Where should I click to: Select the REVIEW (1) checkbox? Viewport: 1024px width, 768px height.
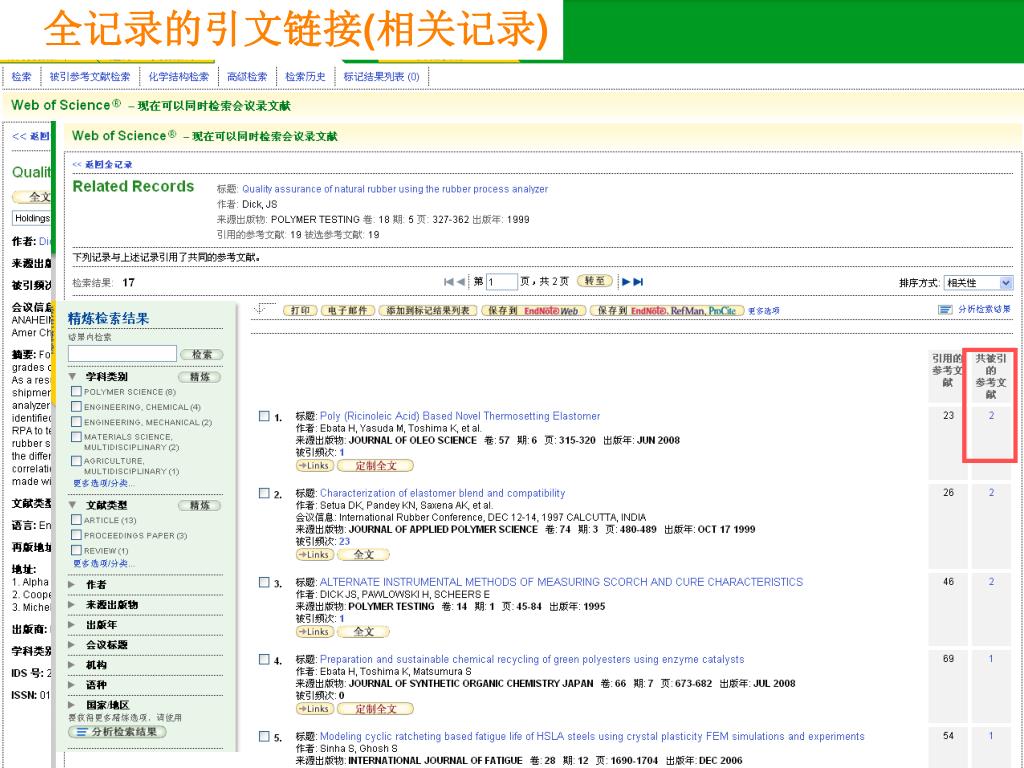click(76, 551)
